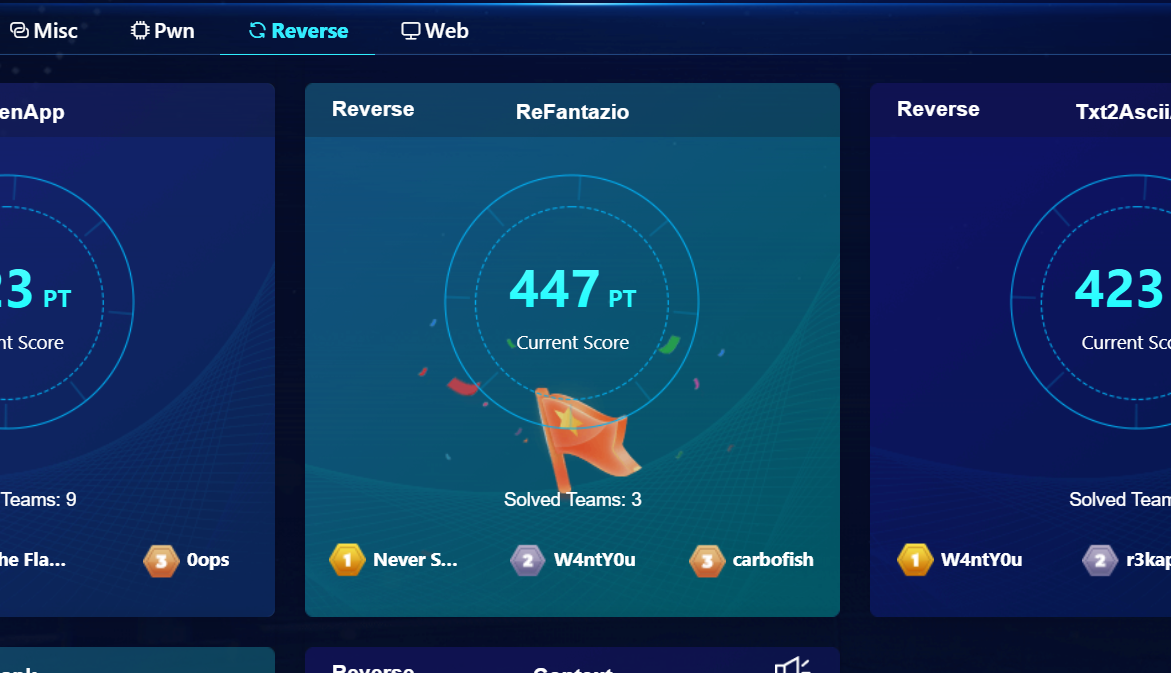This screenshot has width=1171, height=673.
Task: Click the bronze medal beside team 0ops
Action: (x=161, y=559)
